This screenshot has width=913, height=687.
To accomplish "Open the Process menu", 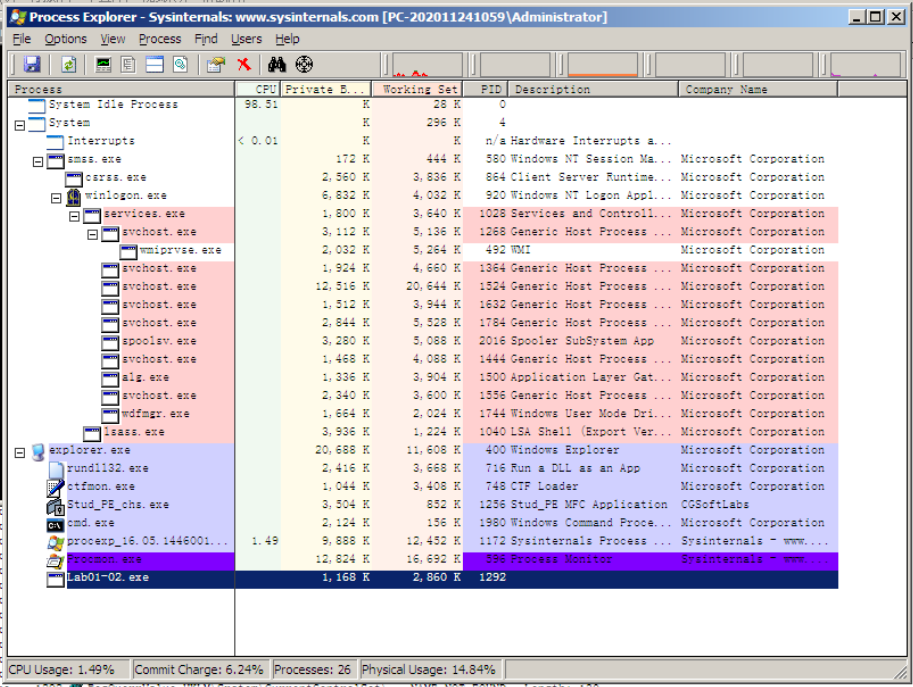I will [x=160, y=39].
